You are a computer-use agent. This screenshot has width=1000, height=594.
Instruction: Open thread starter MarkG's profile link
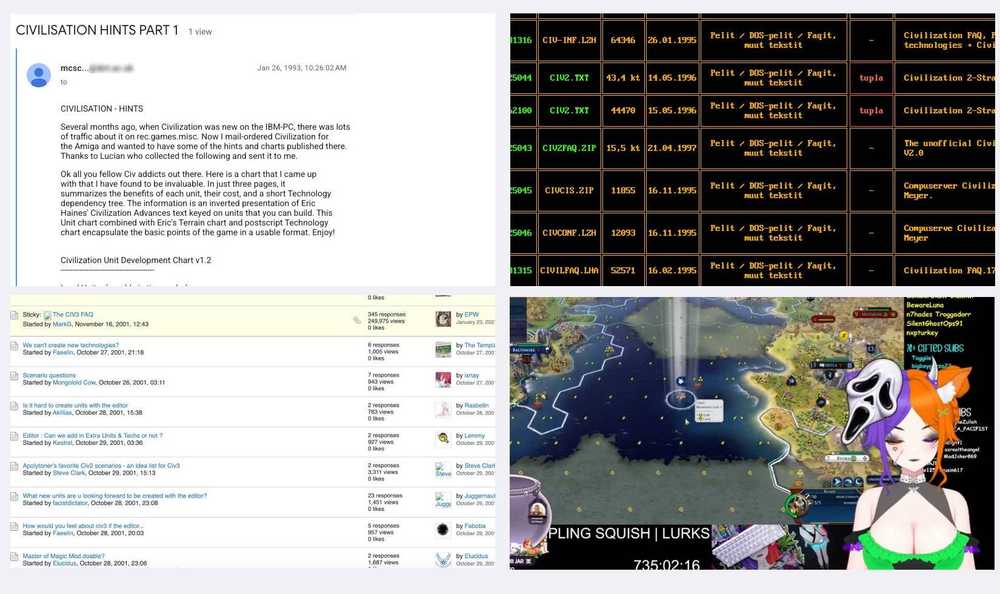pos(62,324)
